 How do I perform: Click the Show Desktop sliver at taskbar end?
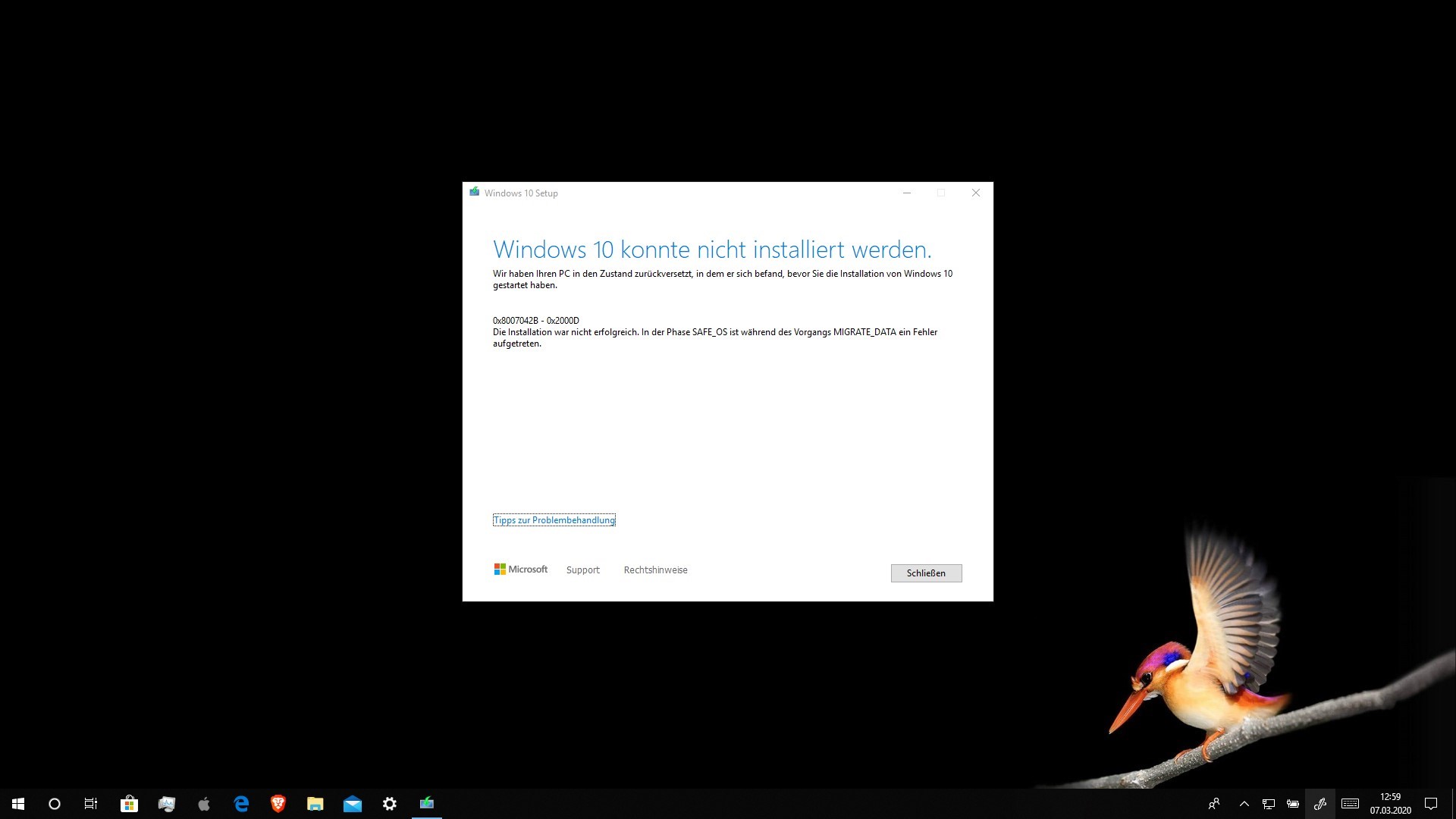pyautogui.click(x=1453, y=804)
